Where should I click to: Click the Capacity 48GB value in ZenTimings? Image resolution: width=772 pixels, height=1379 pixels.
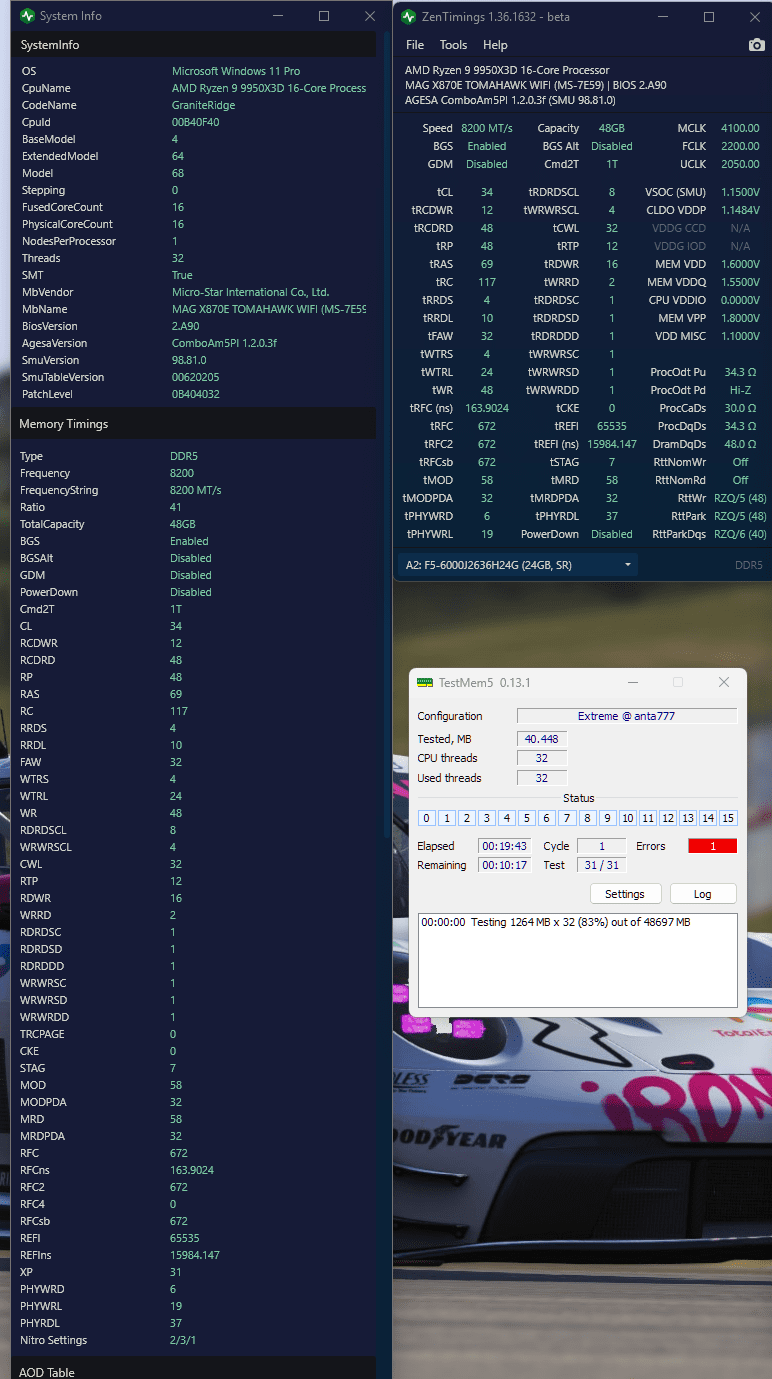612,128
